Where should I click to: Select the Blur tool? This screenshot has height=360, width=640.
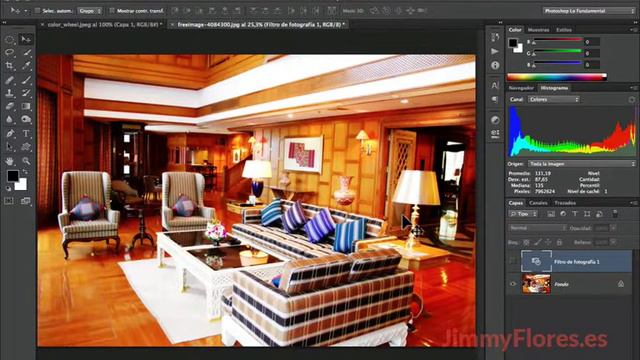[9, 120]
